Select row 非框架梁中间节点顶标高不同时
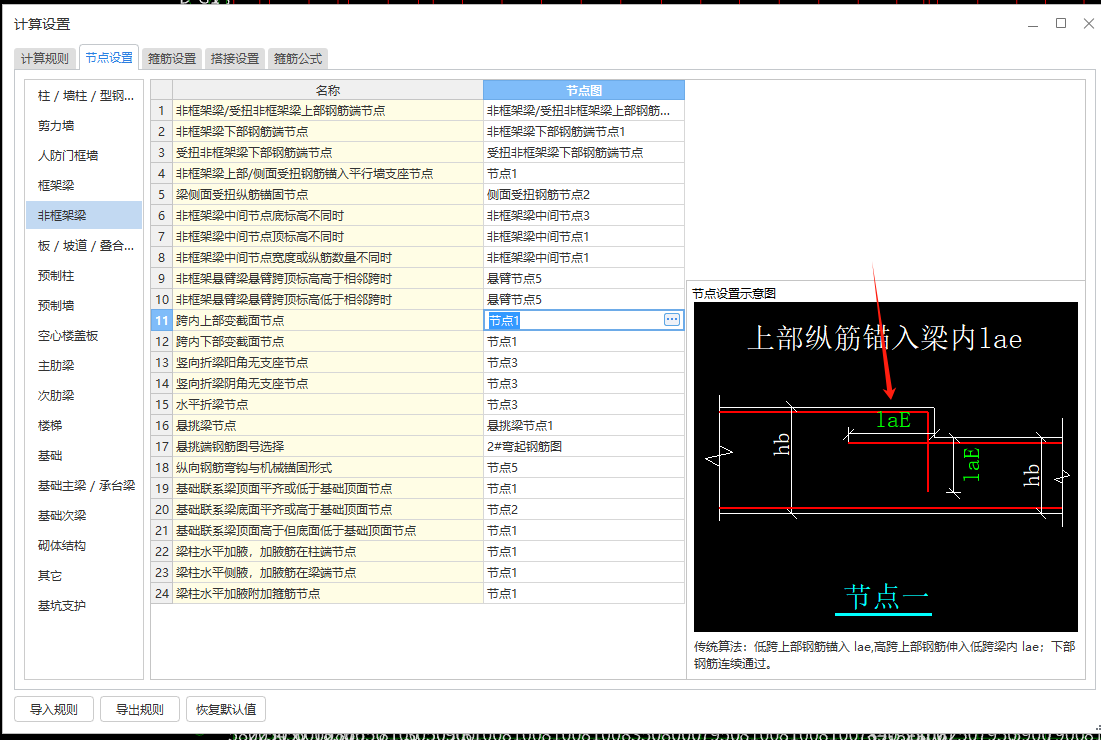 point(328,237)
